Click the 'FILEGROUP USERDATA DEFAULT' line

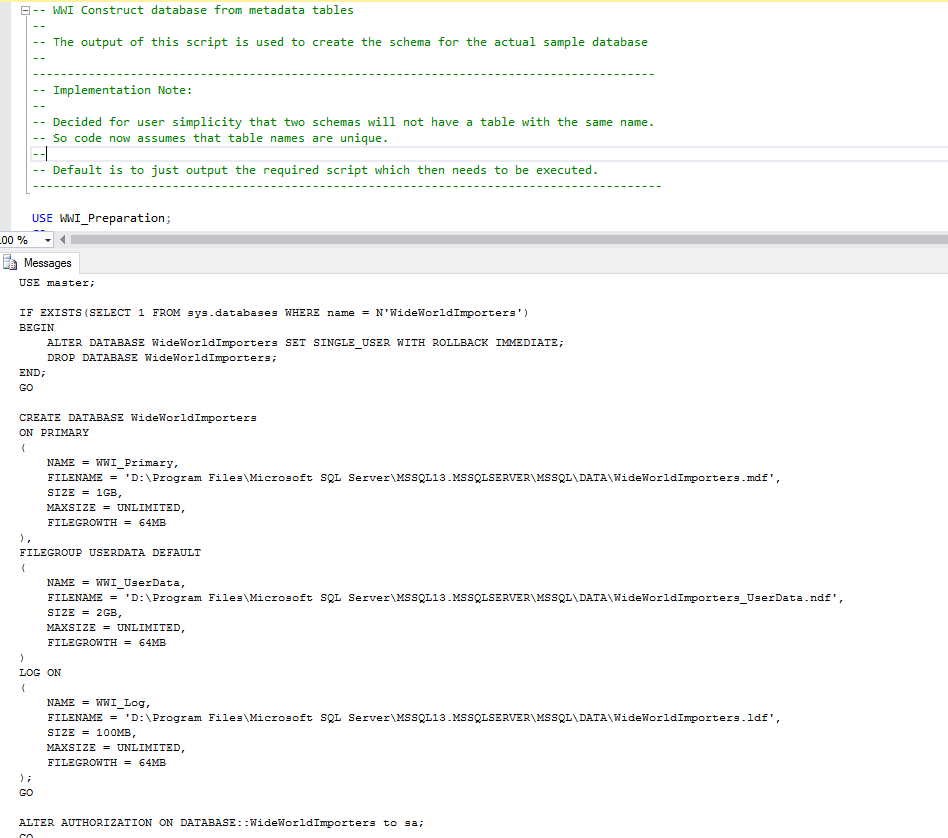pos(110,553)
